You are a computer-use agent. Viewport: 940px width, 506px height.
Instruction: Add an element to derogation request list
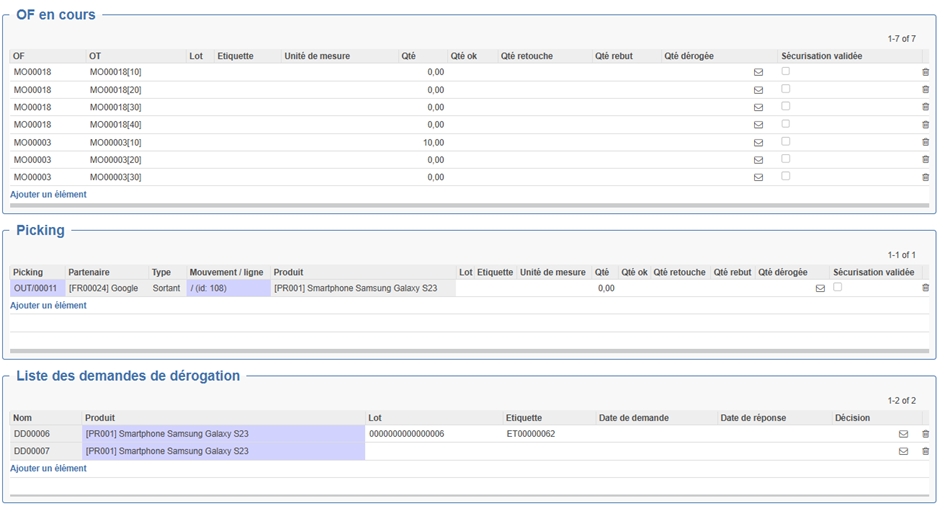tap(48, 468)
